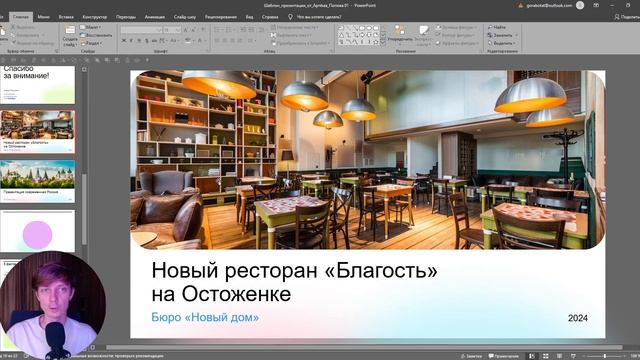The height and width of the screenshot is (360, 640).
Task: Switch to Slide Sorter view icon
Action: click(x=545, y=356)
